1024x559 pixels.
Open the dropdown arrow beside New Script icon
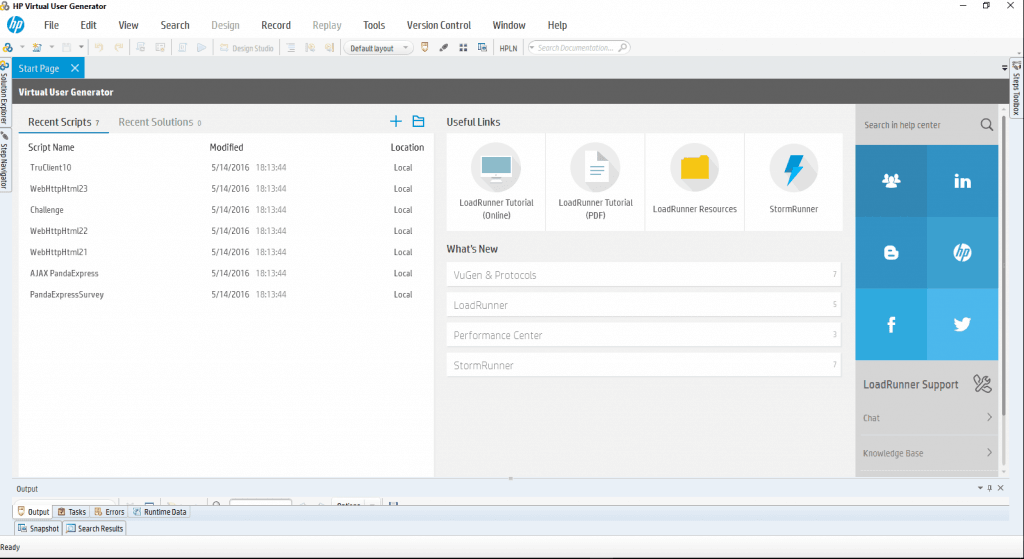[22, 47]
